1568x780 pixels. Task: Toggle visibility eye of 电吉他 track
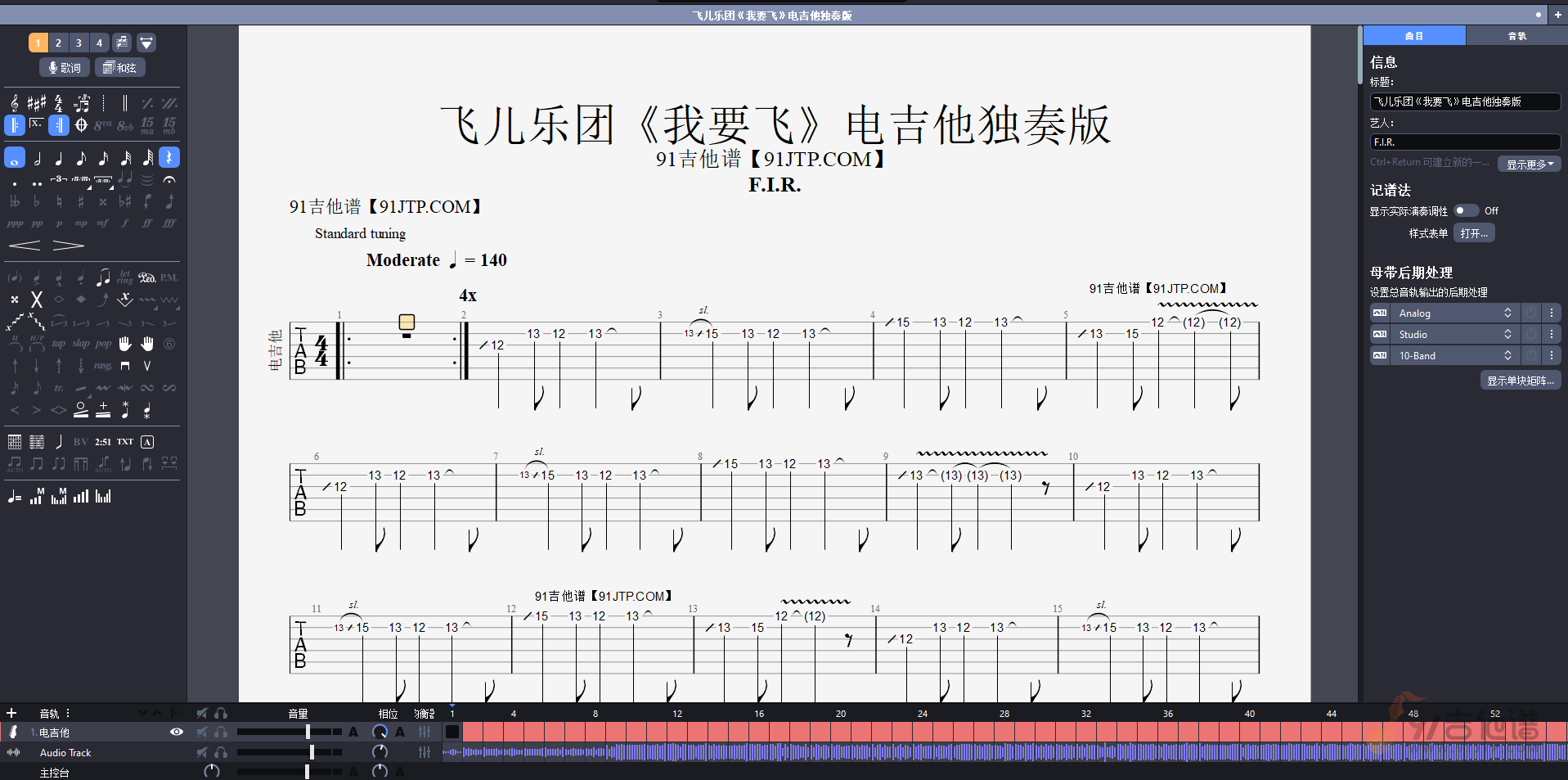pos(176,732)
